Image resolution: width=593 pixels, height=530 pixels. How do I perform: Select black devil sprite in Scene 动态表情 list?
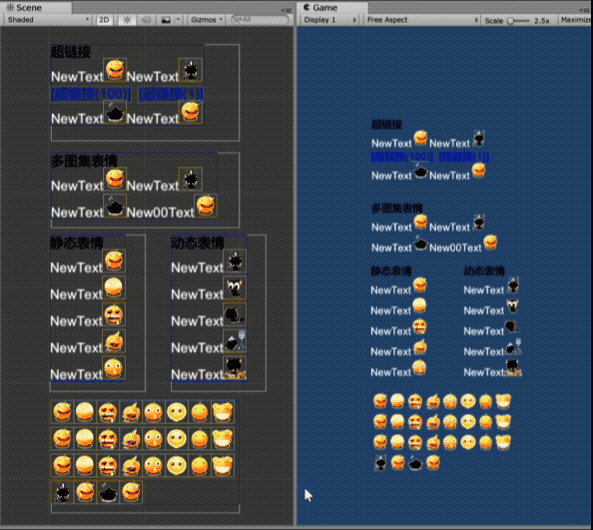point(235,261)
